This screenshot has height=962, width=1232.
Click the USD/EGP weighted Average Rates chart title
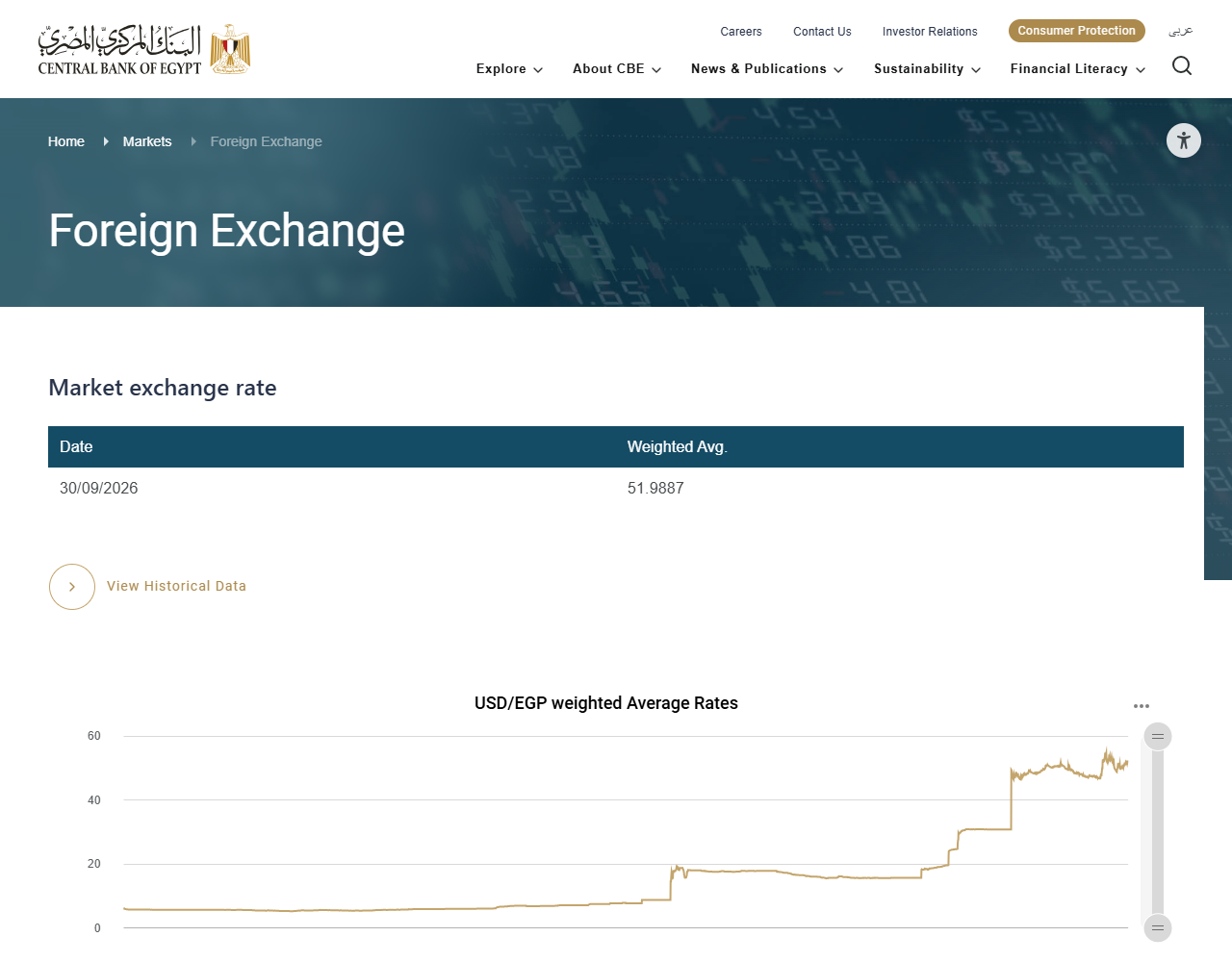pos(606,703)
